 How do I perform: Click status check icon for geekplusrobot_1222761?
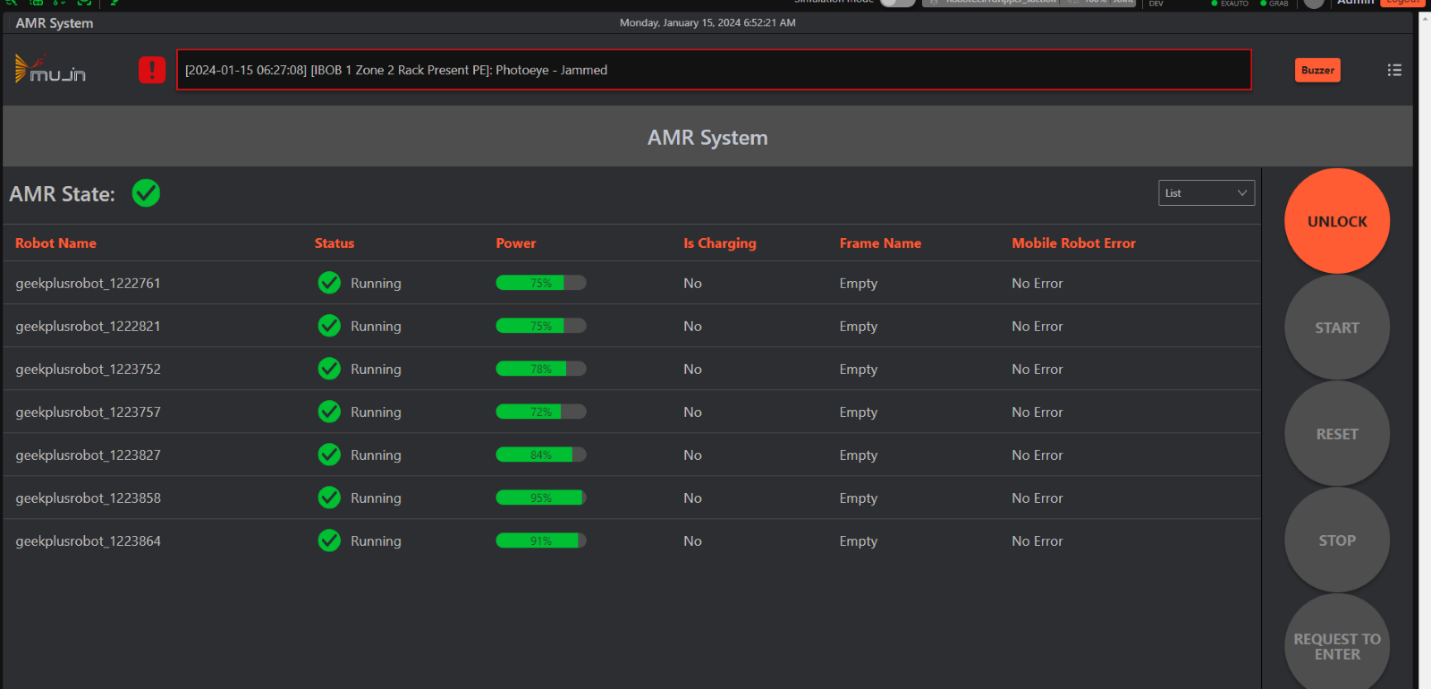329,283
